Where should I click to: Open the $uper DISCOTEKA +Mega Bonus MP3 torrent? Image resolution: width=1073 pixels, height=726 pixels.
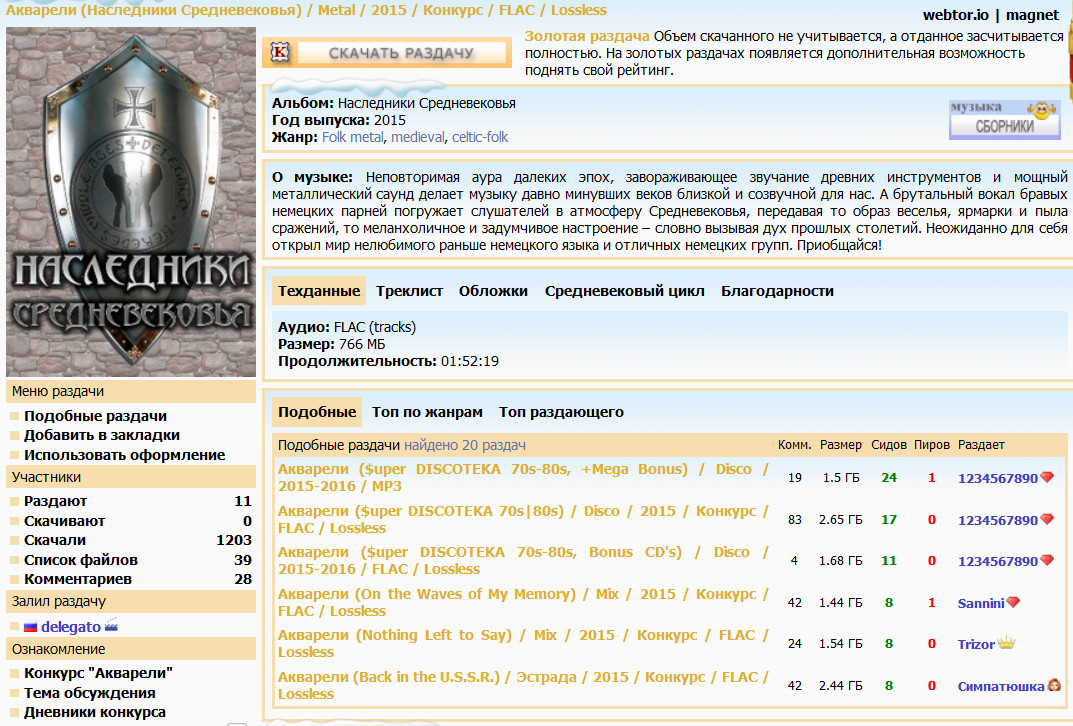coord(523,478)
